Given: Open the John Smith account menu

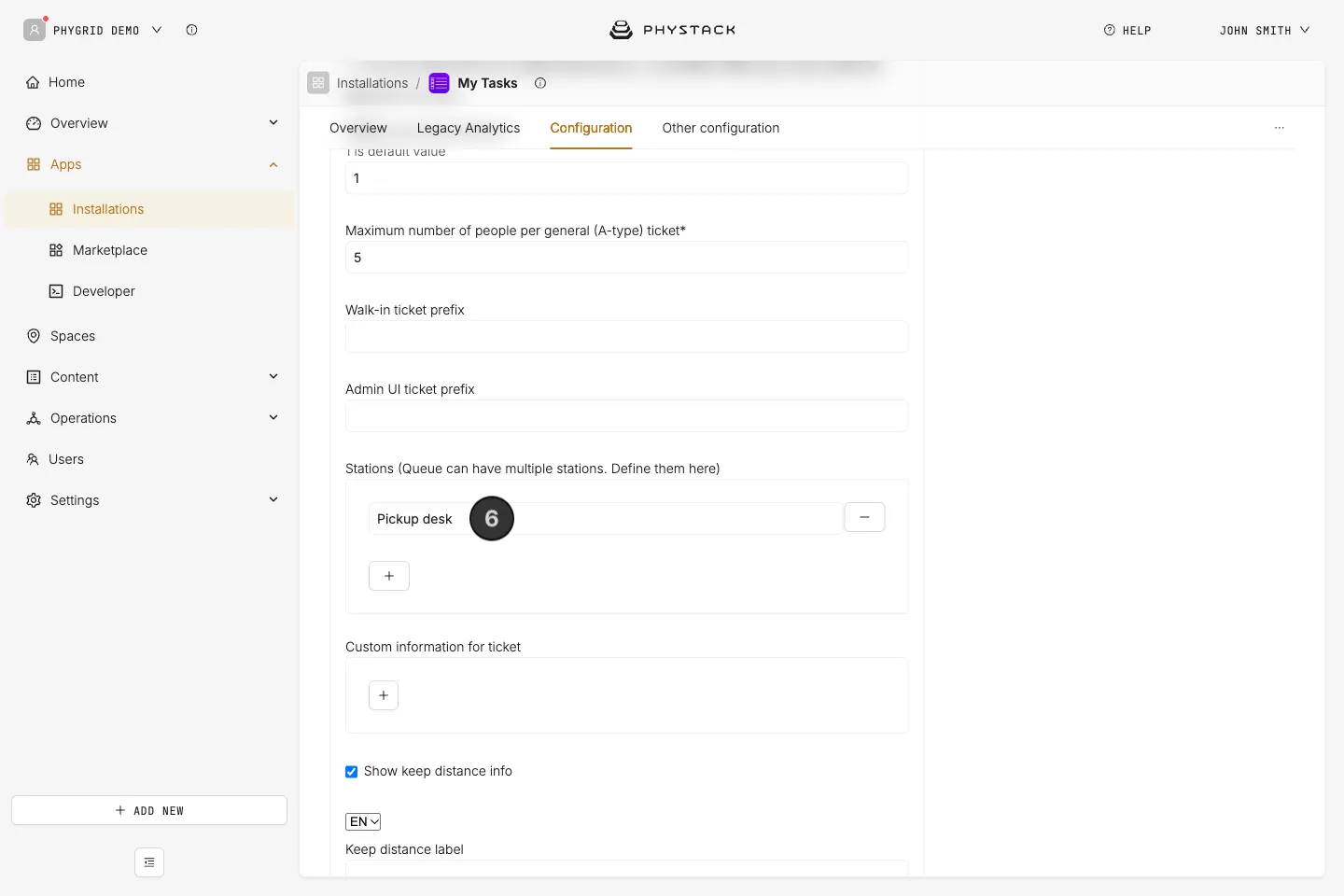Looking at the screenshot, I should pos(1265,30).
